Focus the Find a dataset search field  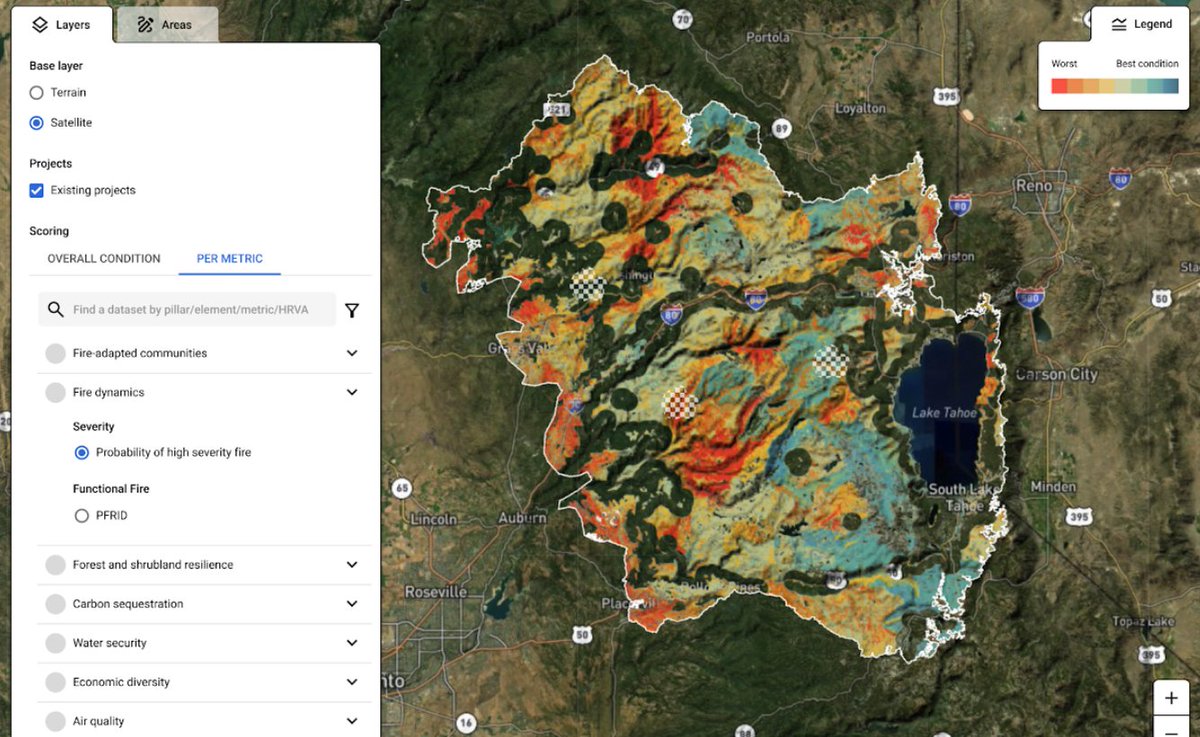coord(187,310)
